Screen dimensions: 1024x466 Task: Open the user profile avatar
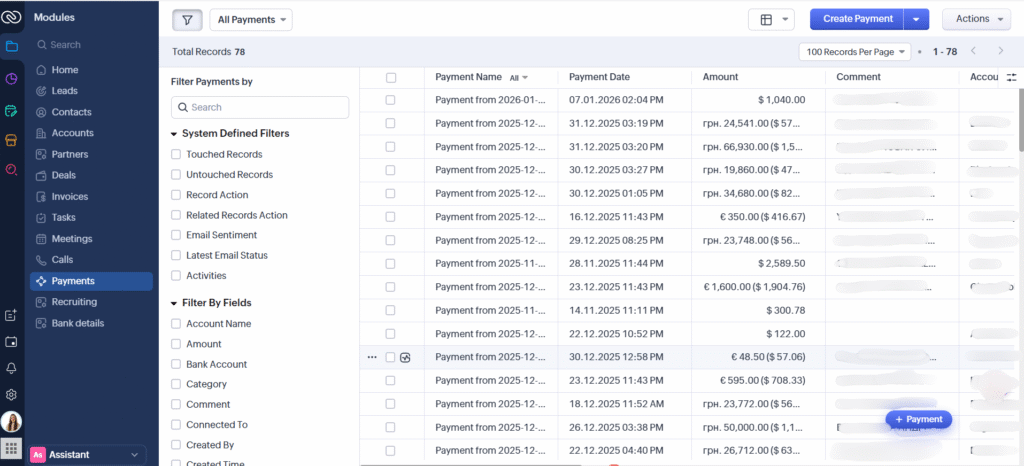[11, 422]
